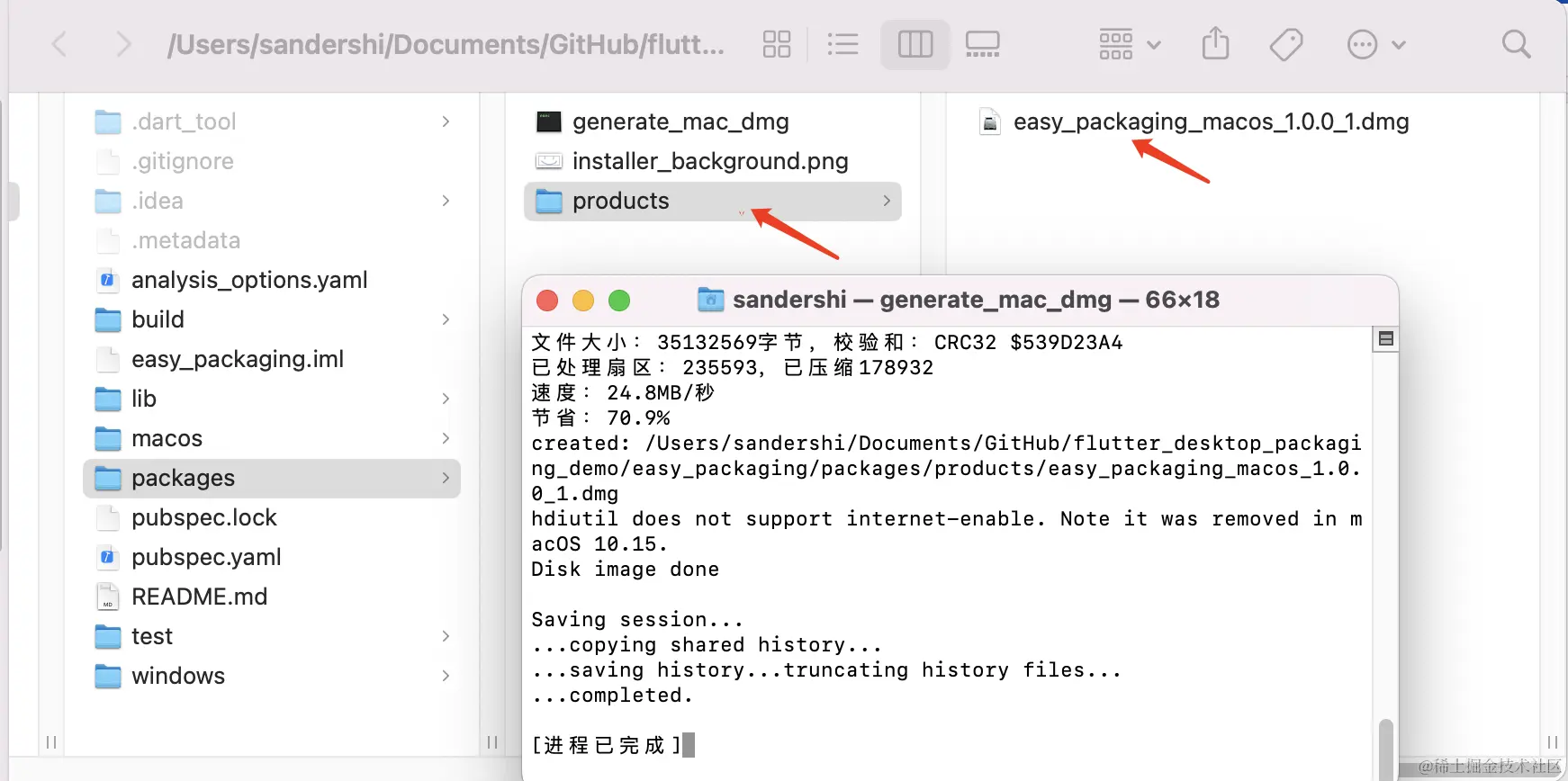The width and height of the screenshot is (1568, 781).
Task: Click the macos folder icon
Action: click(x=108, y=438)
